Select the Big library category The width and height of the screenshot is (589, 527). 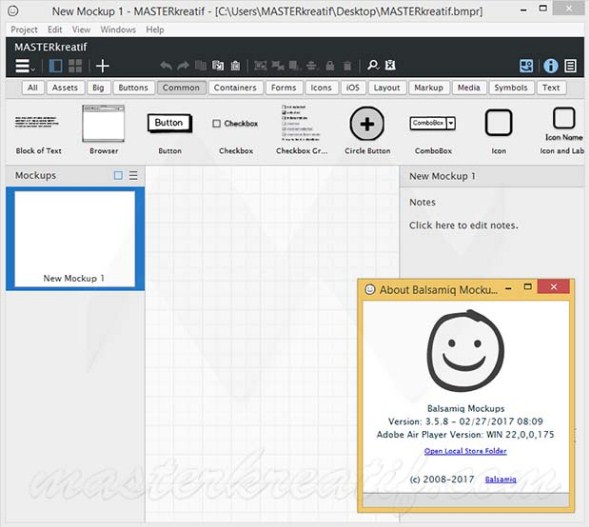point(98,88)
